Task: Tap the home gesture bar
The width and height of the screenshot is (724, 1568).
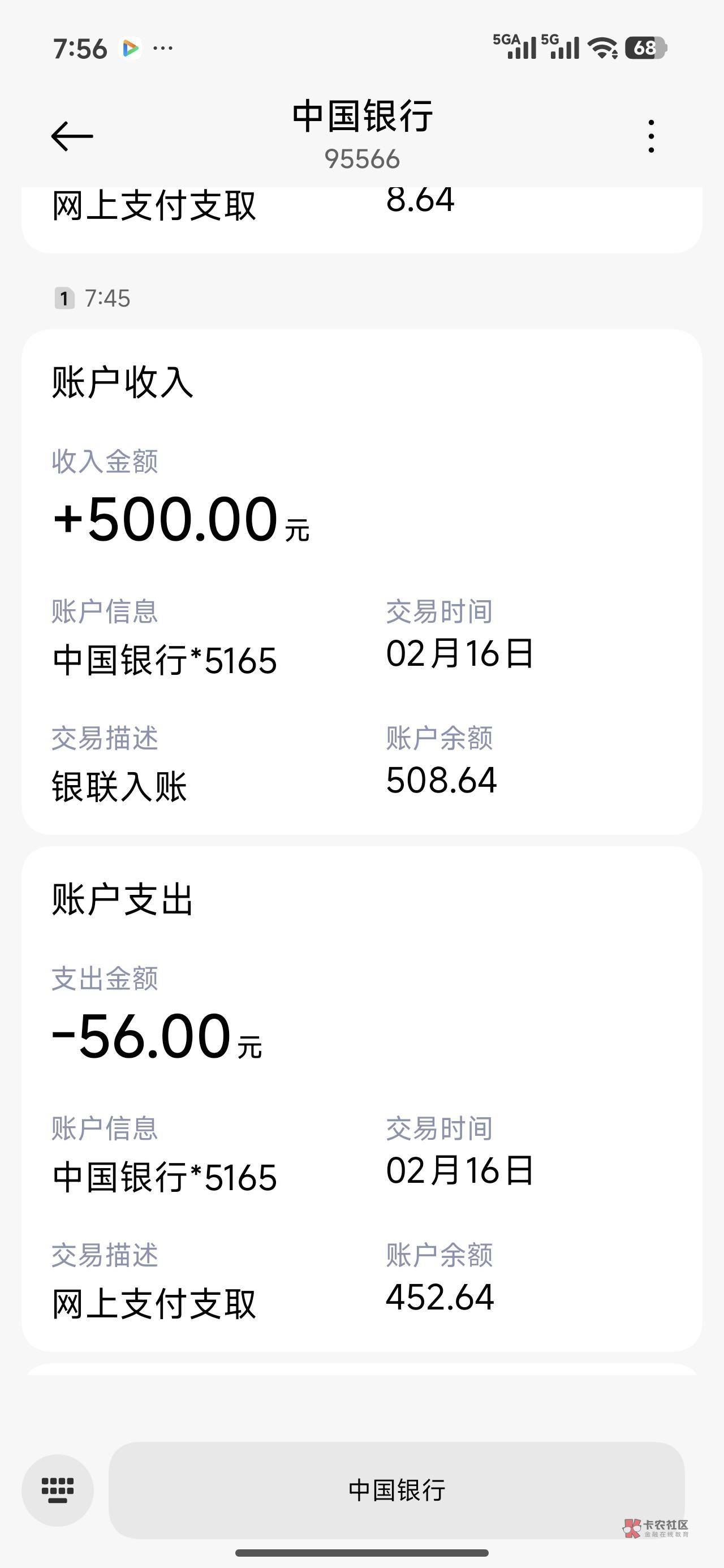Action: click(361, 1553)
